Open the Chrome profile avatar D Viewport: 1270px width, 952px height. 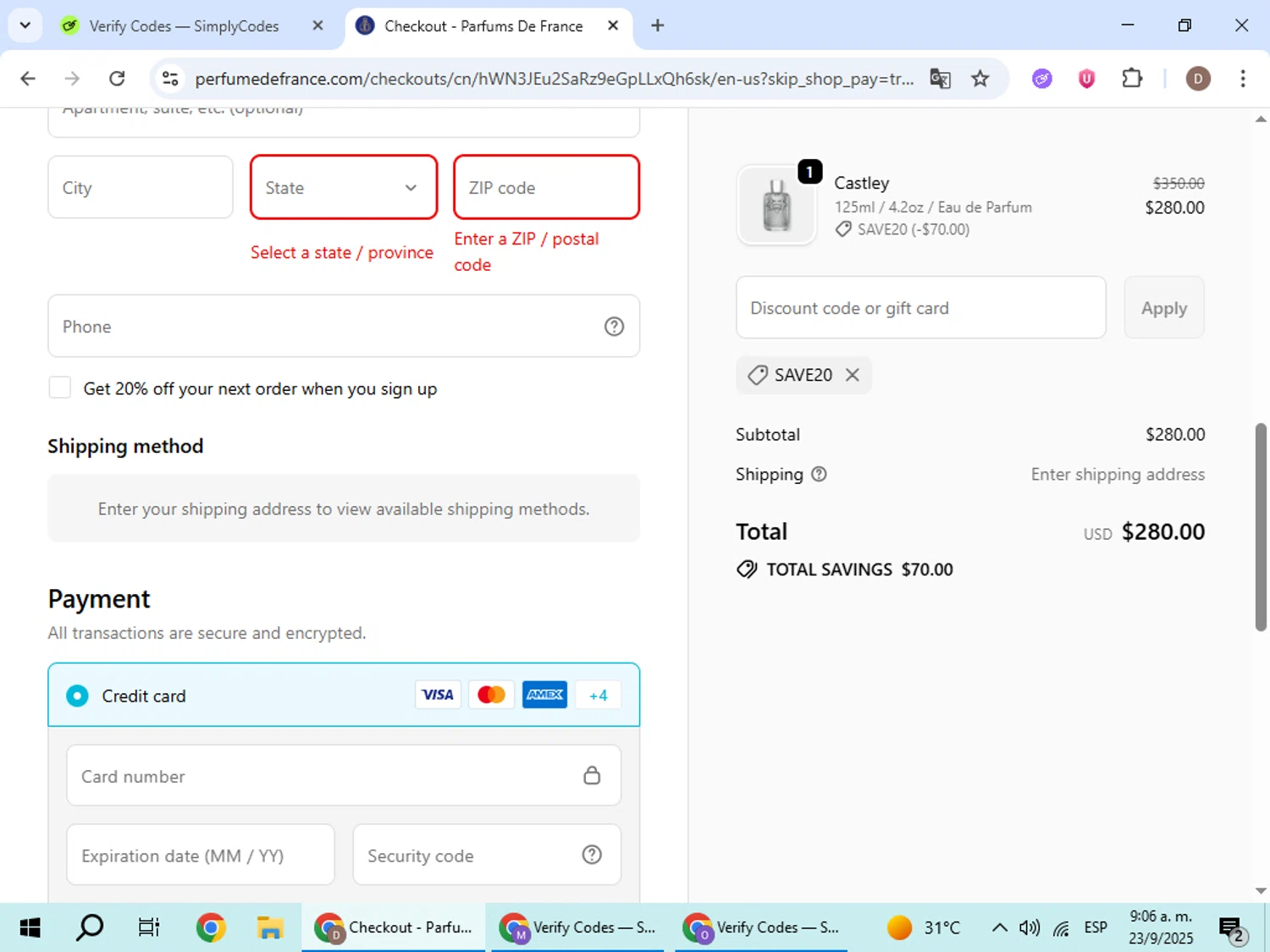pos(1197,79)
